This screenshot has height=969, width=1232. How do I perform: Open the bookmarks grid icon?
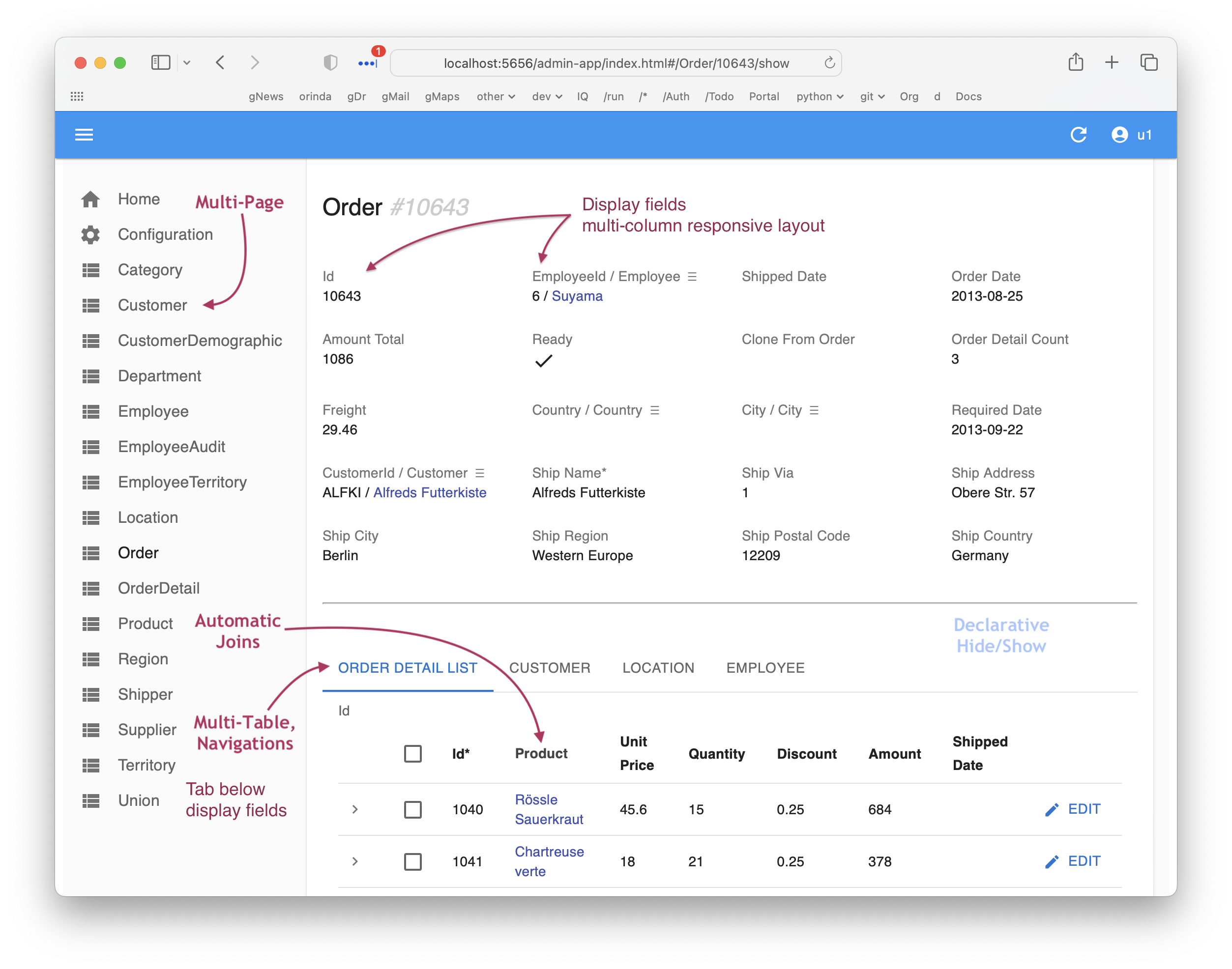click(x=77, y=96)
